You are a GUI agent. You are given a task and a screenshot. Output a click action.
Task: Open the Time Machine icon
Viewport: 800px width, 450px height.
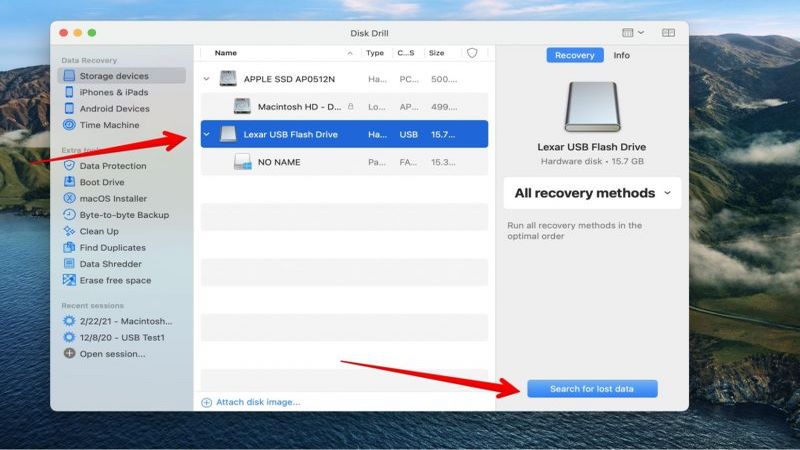69,124
